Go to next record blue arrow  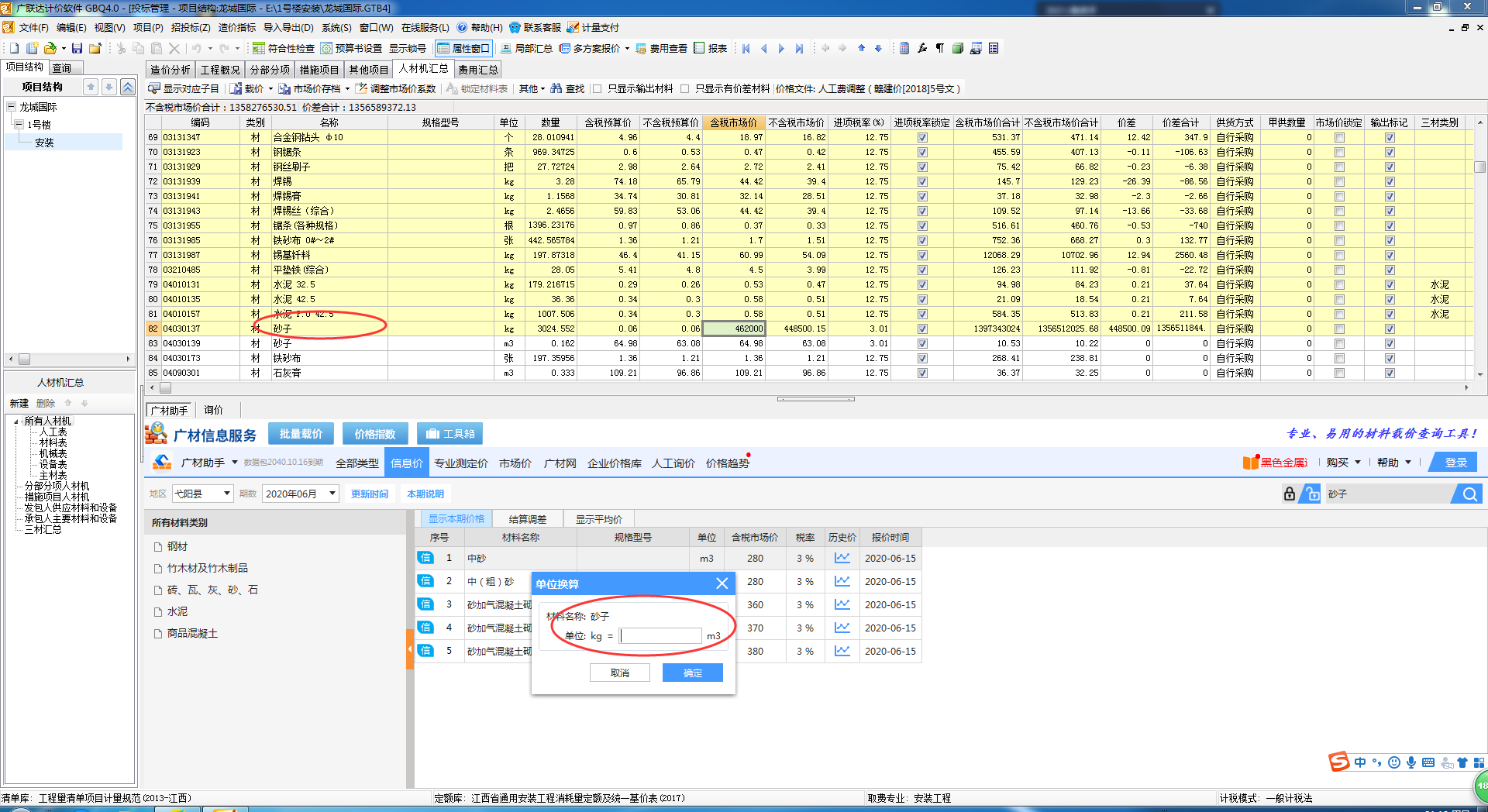(x=781, y=48)
